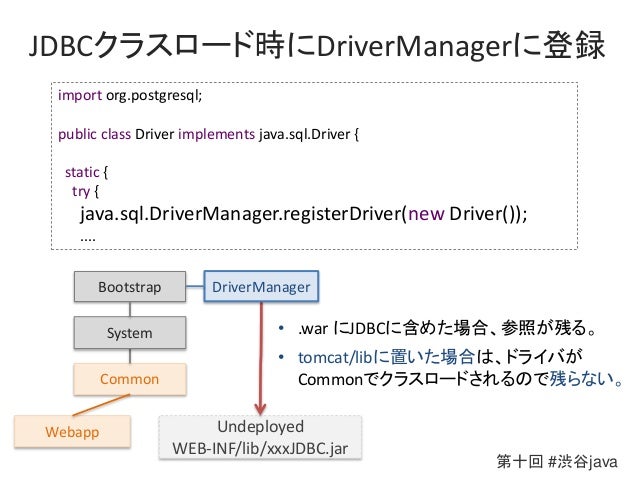Click the "public class Driver implements java.sql.Driver" line
Image resolution: width=638 pixels, height=479 pixels.
tap(208, 134)
